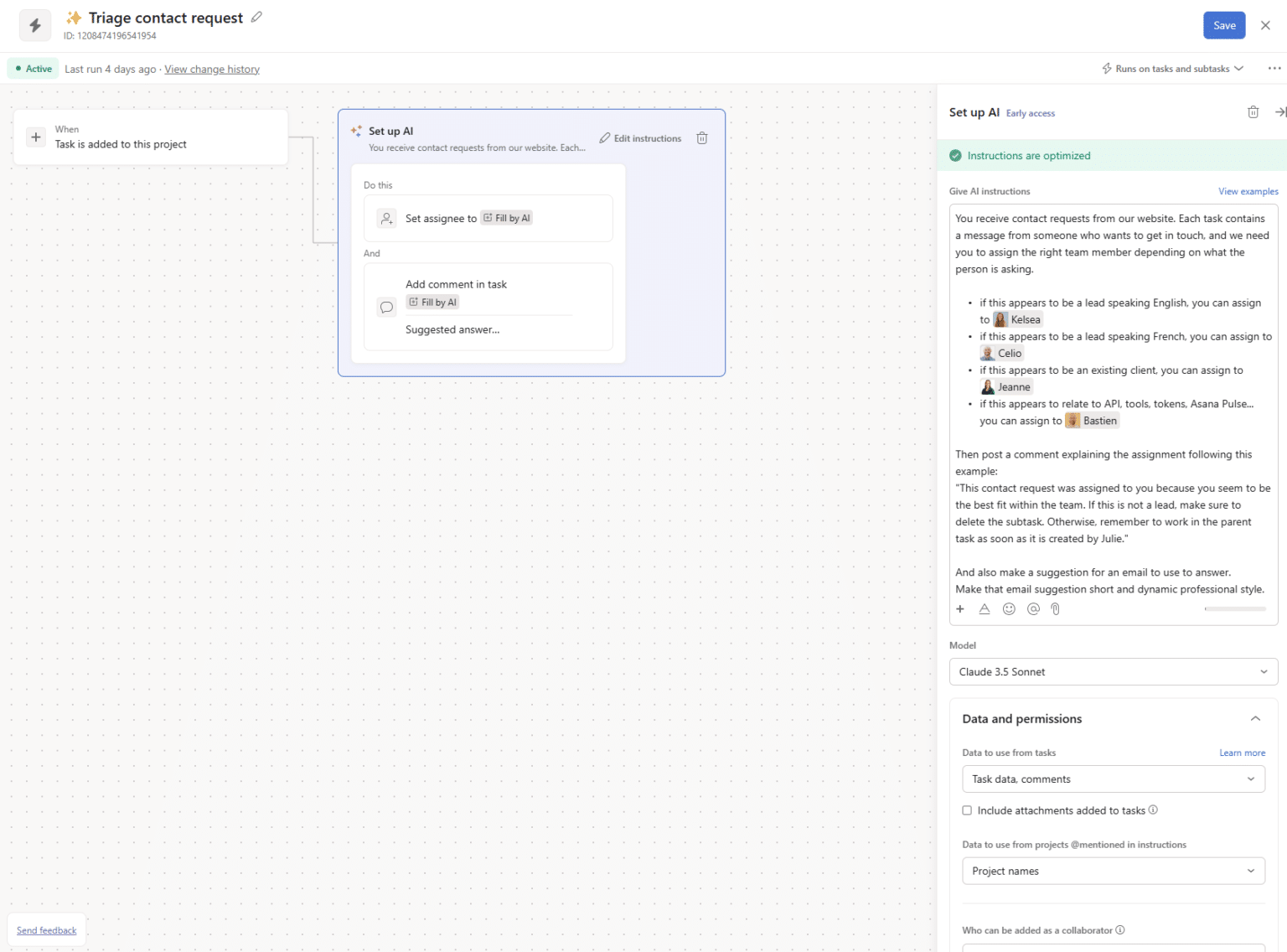This screenshot has height=952, width=1287.
Task: Open the Data to use from tasks dropdown
Action: 1113,779
